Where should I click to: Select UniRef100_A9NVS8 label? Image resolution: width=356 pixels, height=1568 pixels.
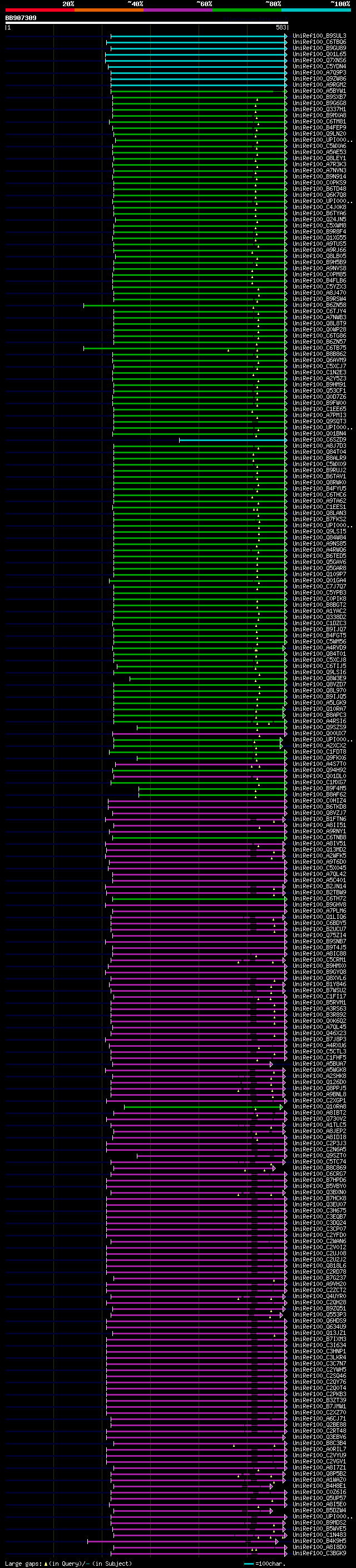[x=319, y=269]
